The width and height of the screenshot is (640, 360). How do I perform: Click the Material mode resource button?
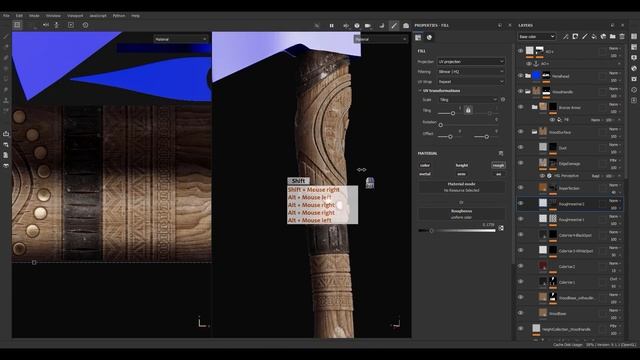coord(462,187)
